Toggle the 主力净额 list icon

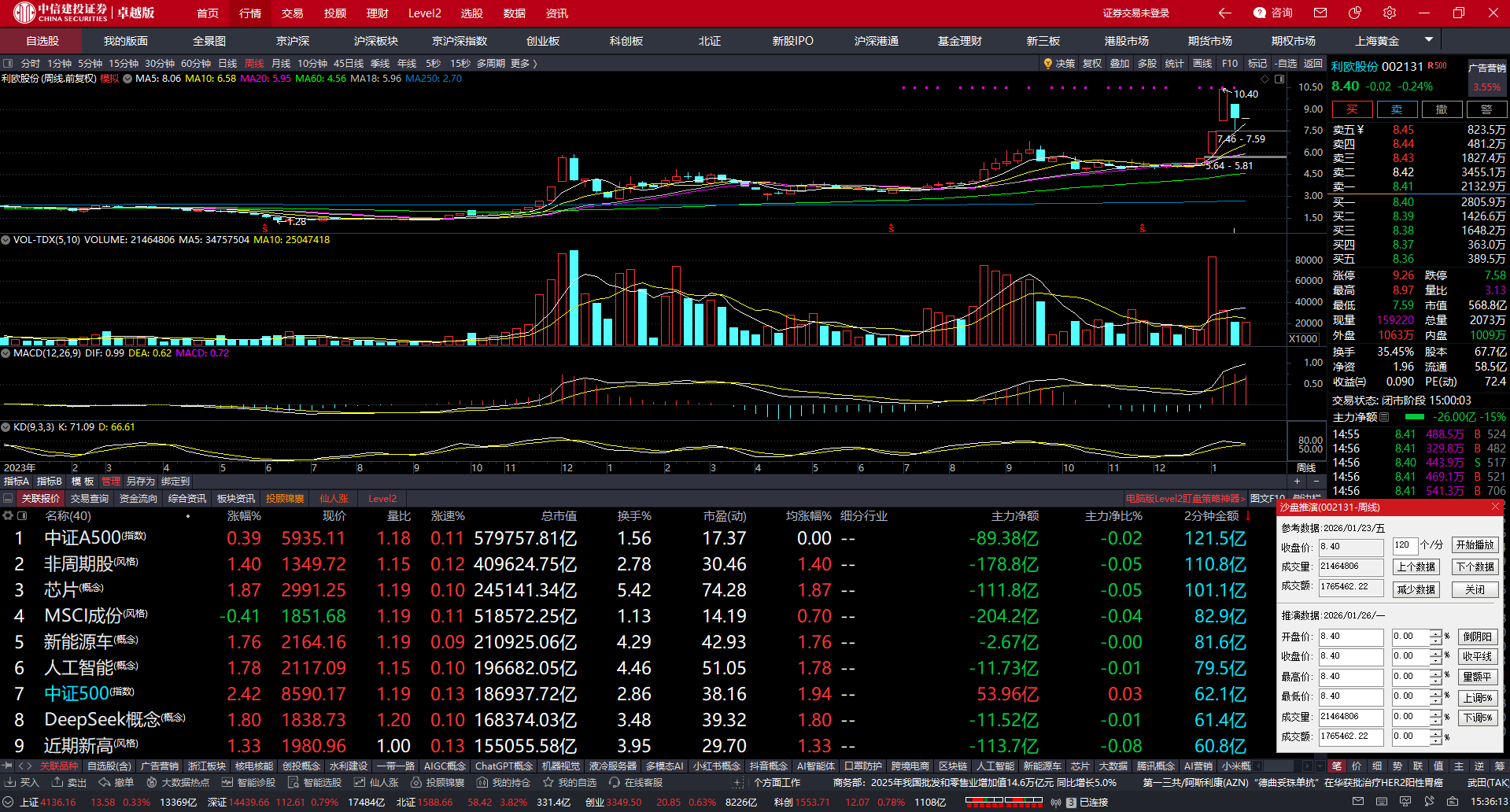tap(1385, 417)
